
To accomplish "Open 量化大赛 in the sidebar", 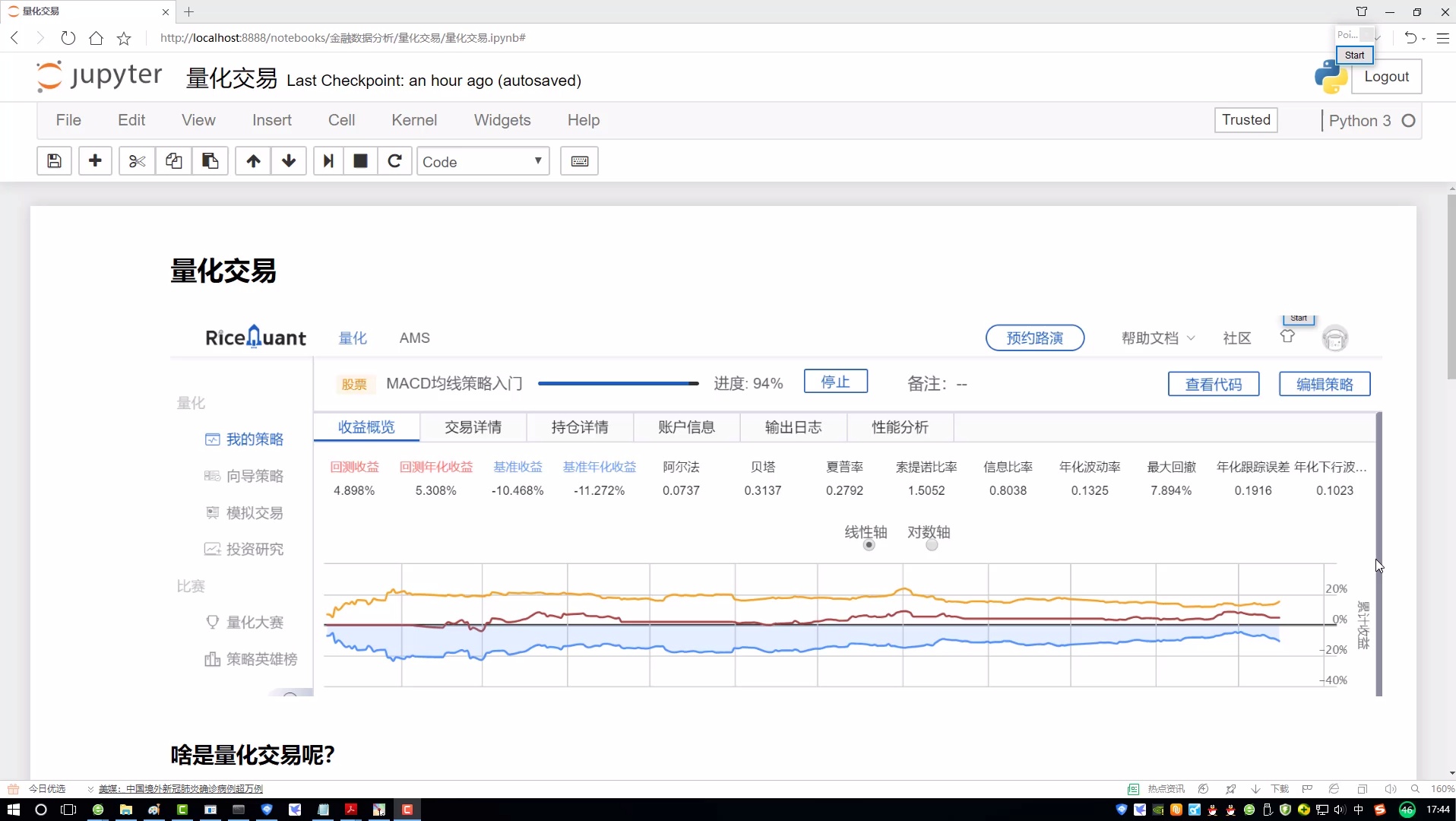I will coord(245,623).
